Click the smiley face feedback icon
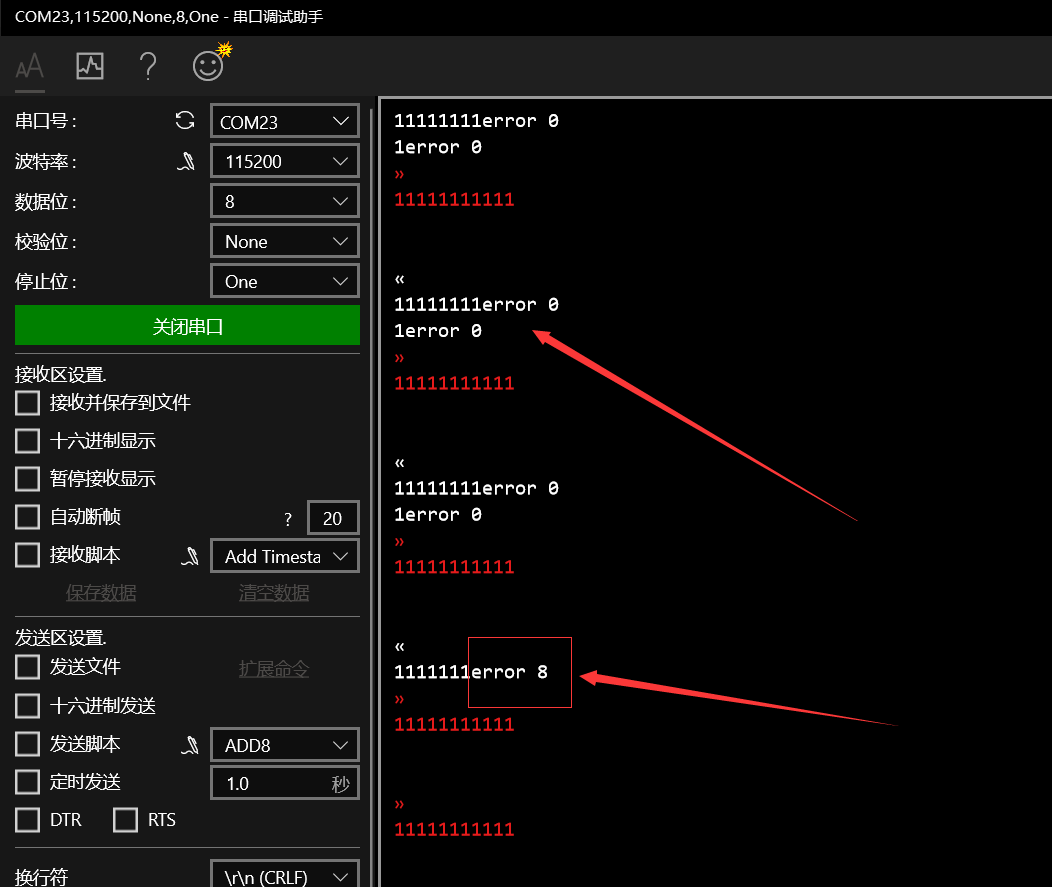This screenshot has width=1052, height=887. coord(208,66)
